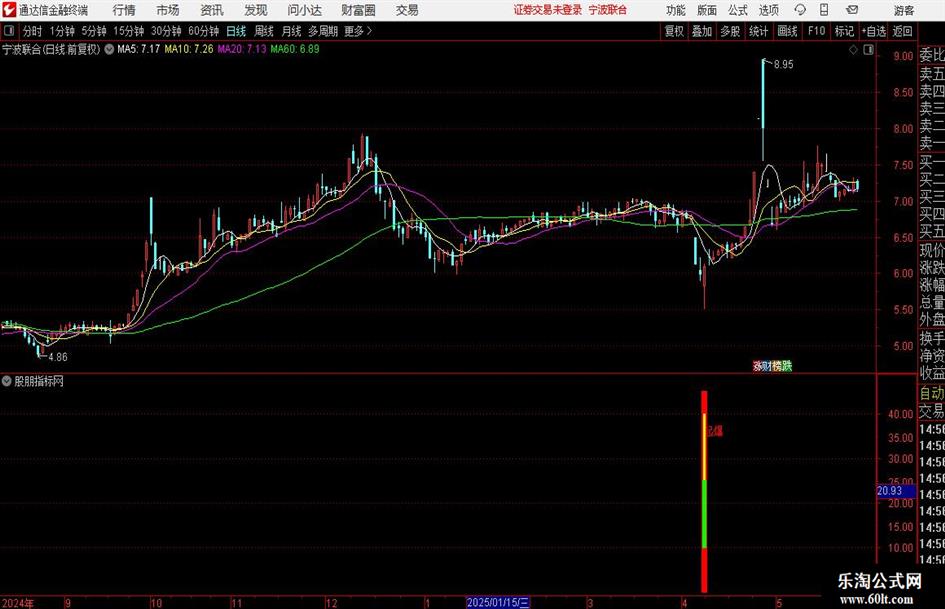This screenshot has height=609, width=945.
Task: Toggle the panel layout icon beside 分时
Action: click(x=10, y=31)
